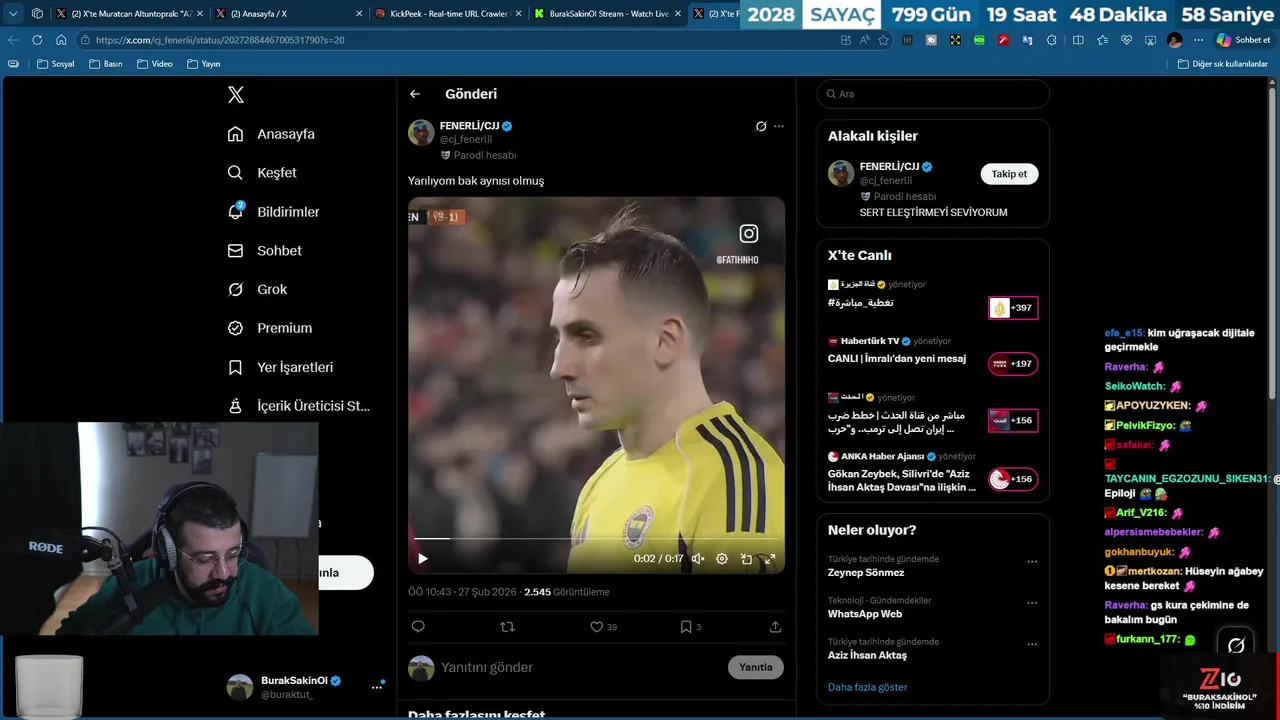The height and width of the screenshot is (720, 1280).
Task: Open BurakSakinOl account menu dots
Action: tap(377, 686)
